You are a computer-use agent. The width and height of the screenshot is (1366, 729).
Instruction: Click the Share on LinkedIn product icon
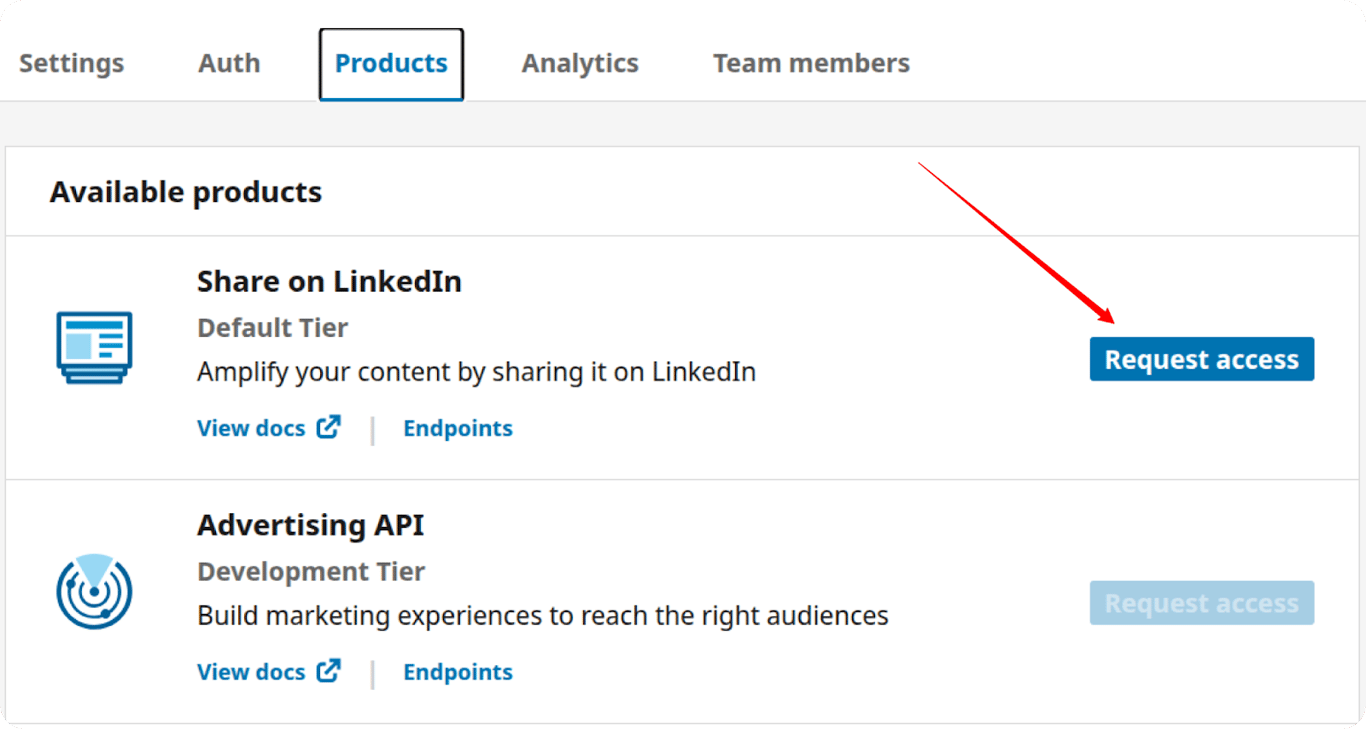[94, 347]
